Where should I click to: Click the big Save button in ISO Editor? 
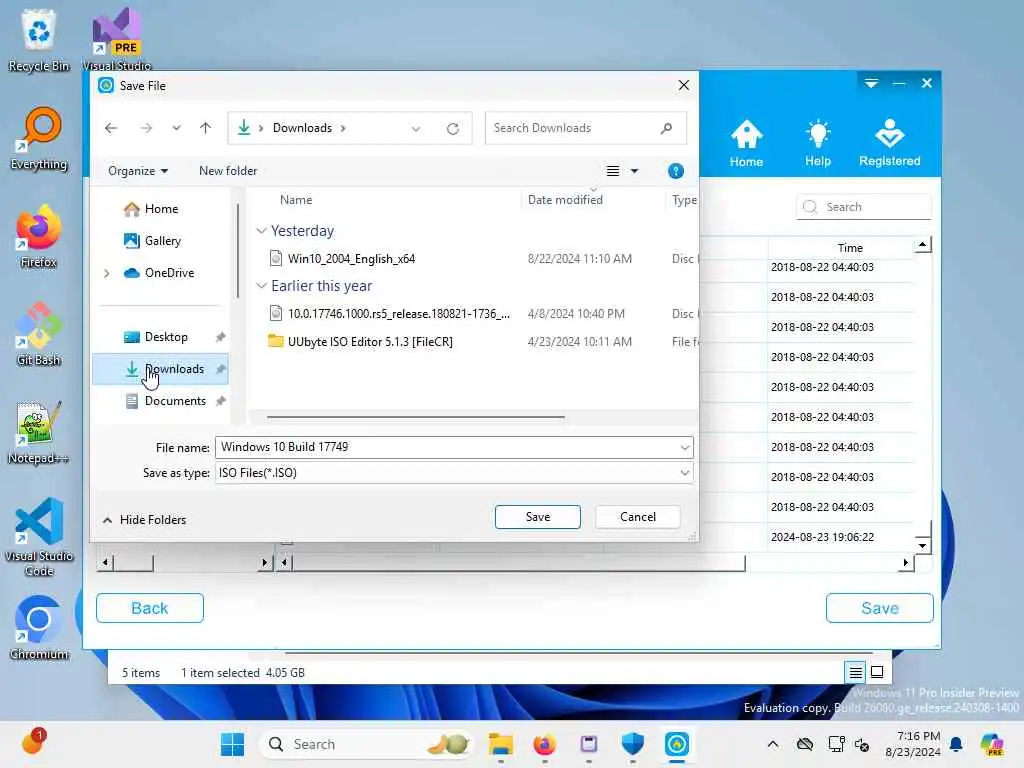[879, 608]
